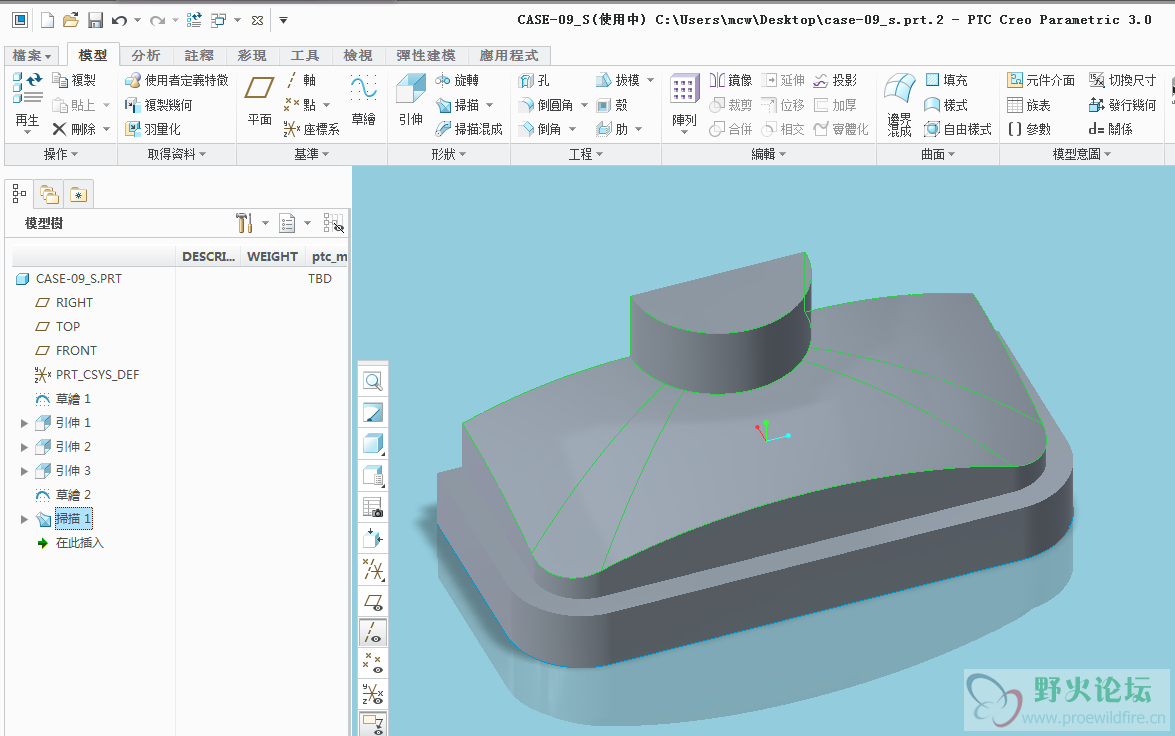
Task: Select the RIGHT datum plane in tree
Action: (74, 303)
